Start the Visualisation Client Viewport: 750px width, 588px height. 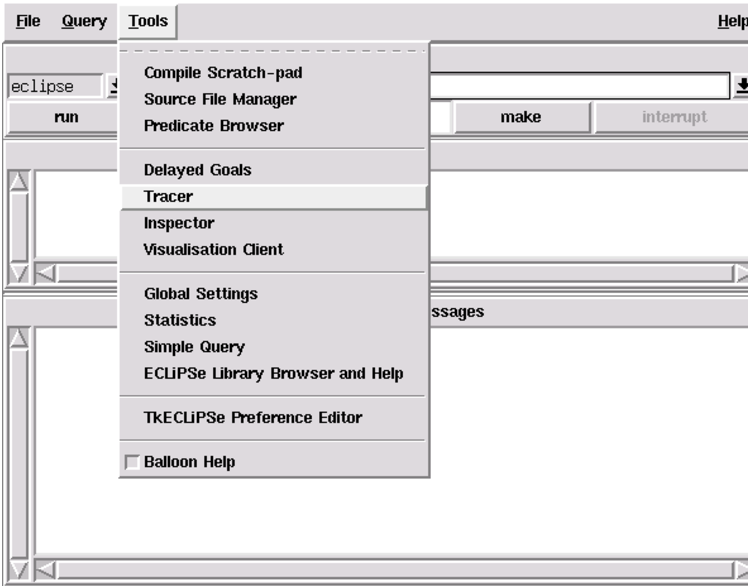pyautogui.click(x=213, y=249)
